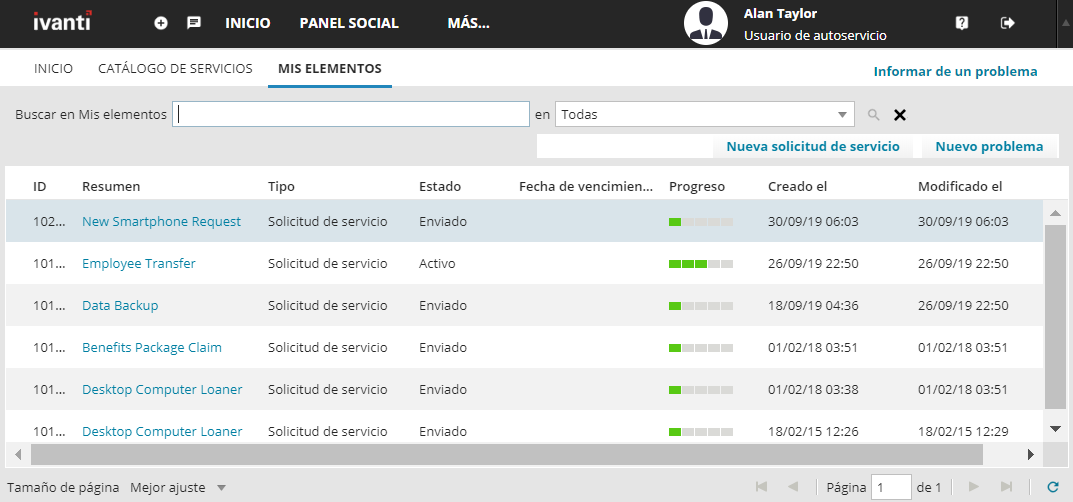Image resolution: width=1073 pixels, height=502 pixels.
Task: Click the logout exit icon
Action: 1007,23
